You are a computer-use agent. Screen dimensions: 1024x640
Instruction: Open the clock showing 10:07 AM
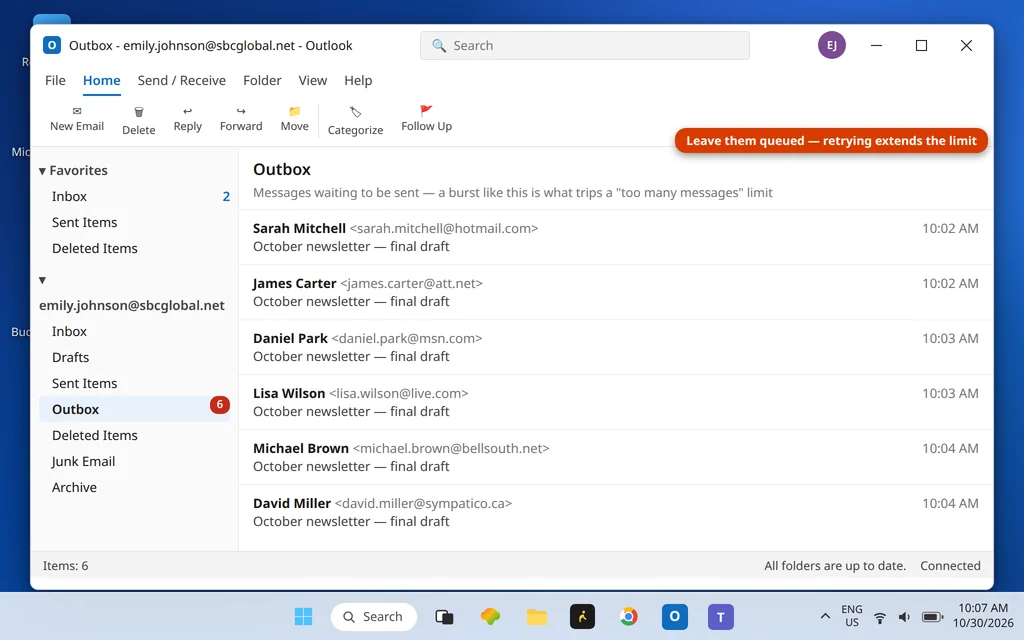click(x=983, y=616)
